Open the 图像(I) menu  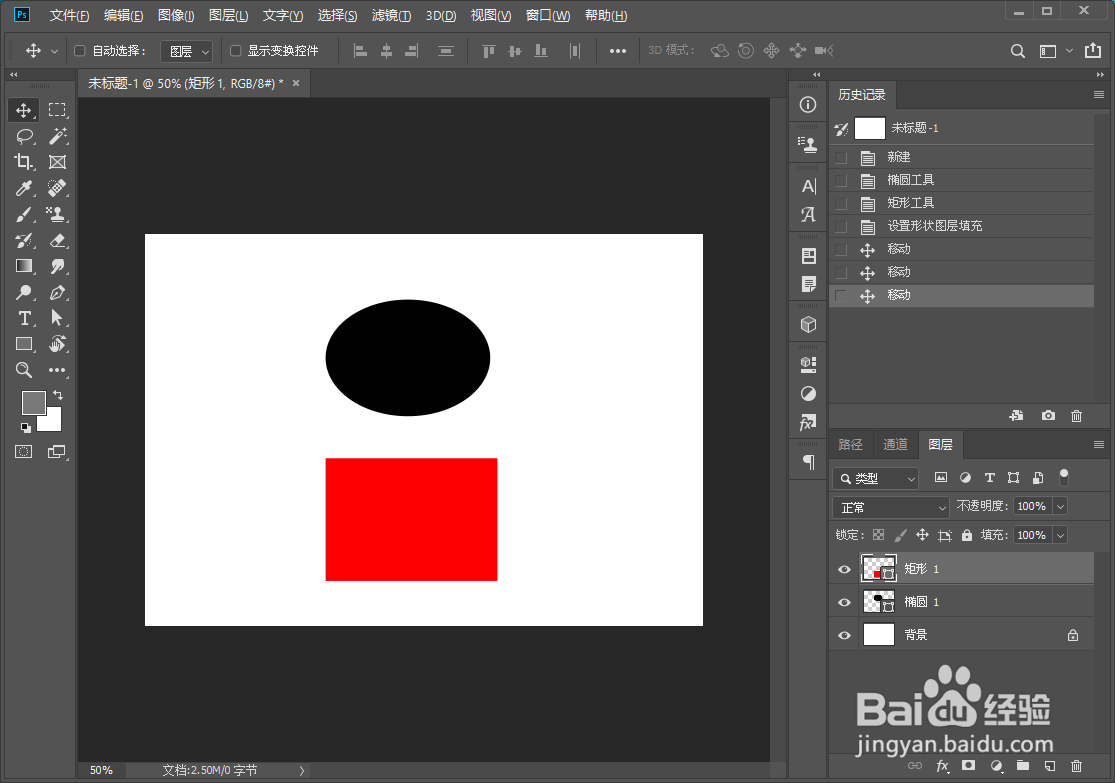click(176, 16)
